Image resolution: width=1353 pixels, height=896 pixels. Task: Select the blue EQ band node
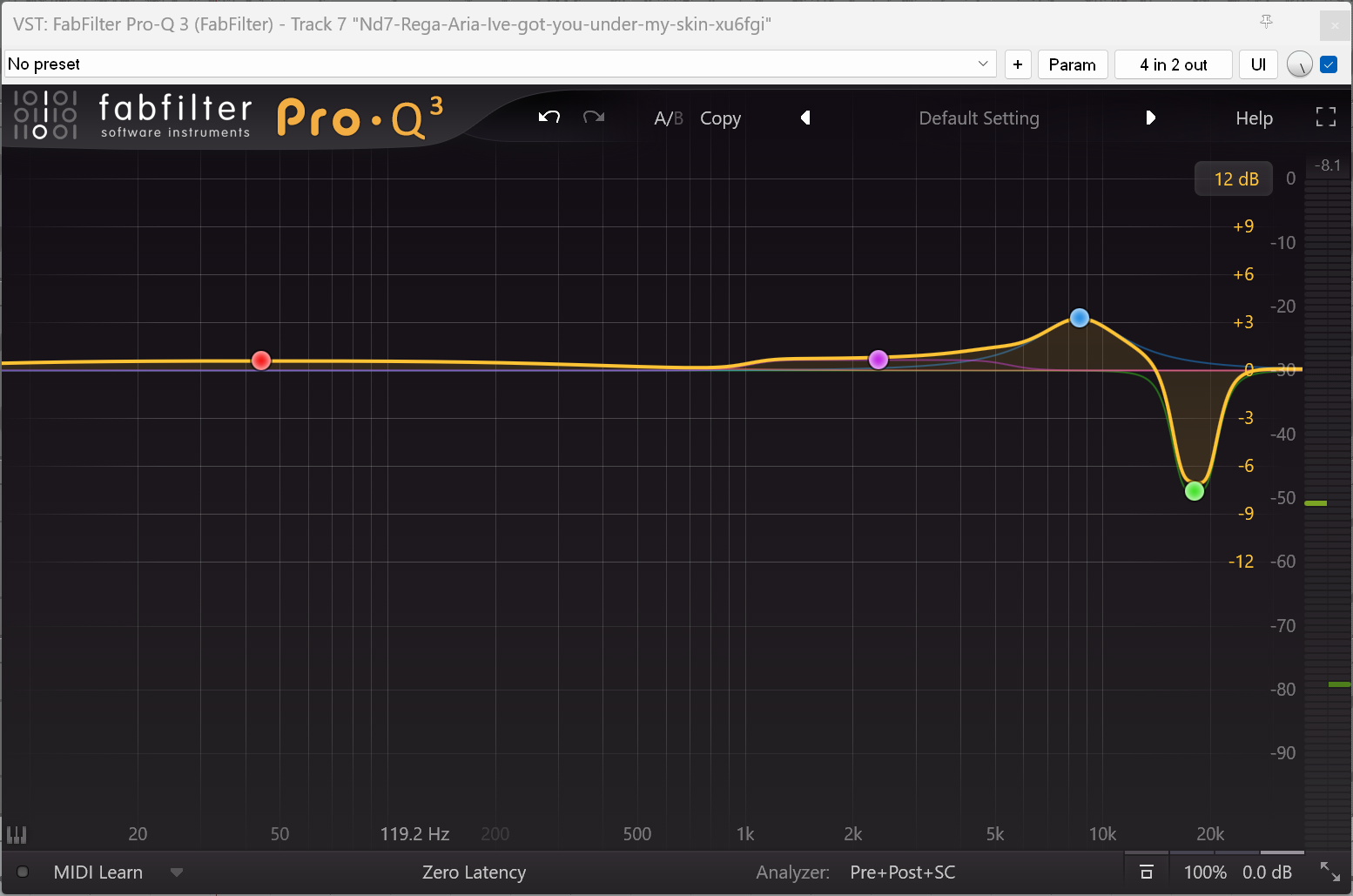1080,318
